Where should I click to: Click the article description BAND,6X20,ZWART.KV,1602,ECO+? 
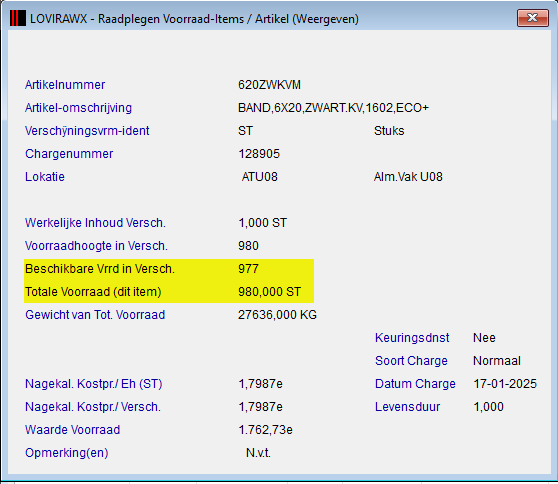tap(333, 108)
